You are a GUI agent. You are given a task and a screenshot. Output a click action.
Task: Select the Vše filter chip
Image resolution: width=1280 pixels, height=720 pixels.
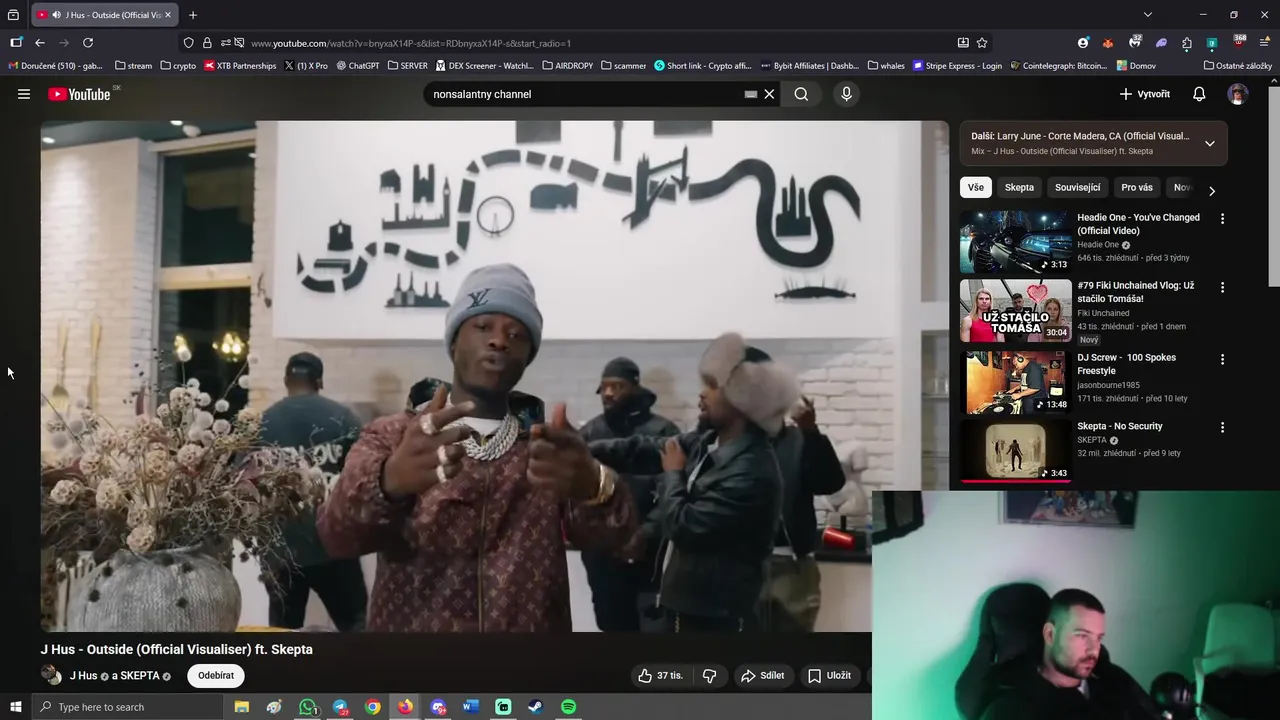pos(976,187)
